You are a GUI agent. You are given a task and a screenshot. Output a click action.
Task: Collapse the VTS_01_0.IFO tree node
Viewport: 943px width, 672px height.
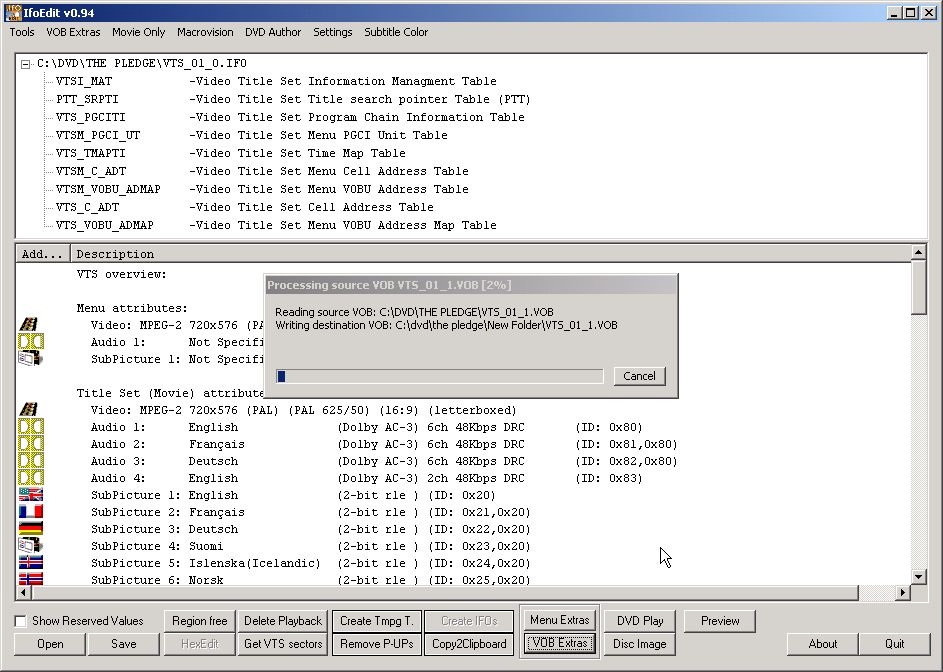tap(25, 64)
